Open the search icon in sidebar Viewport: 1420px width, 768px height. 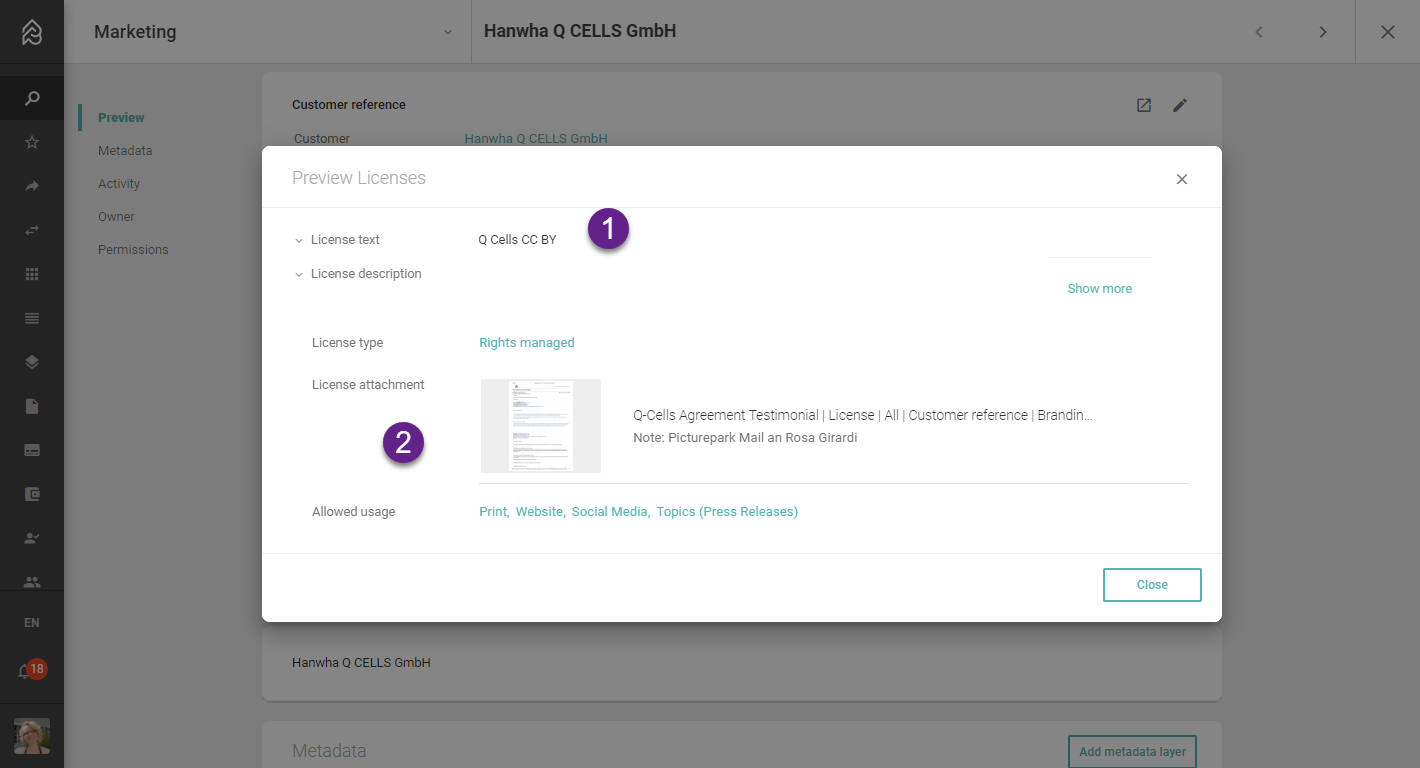[x=32, y=98]
